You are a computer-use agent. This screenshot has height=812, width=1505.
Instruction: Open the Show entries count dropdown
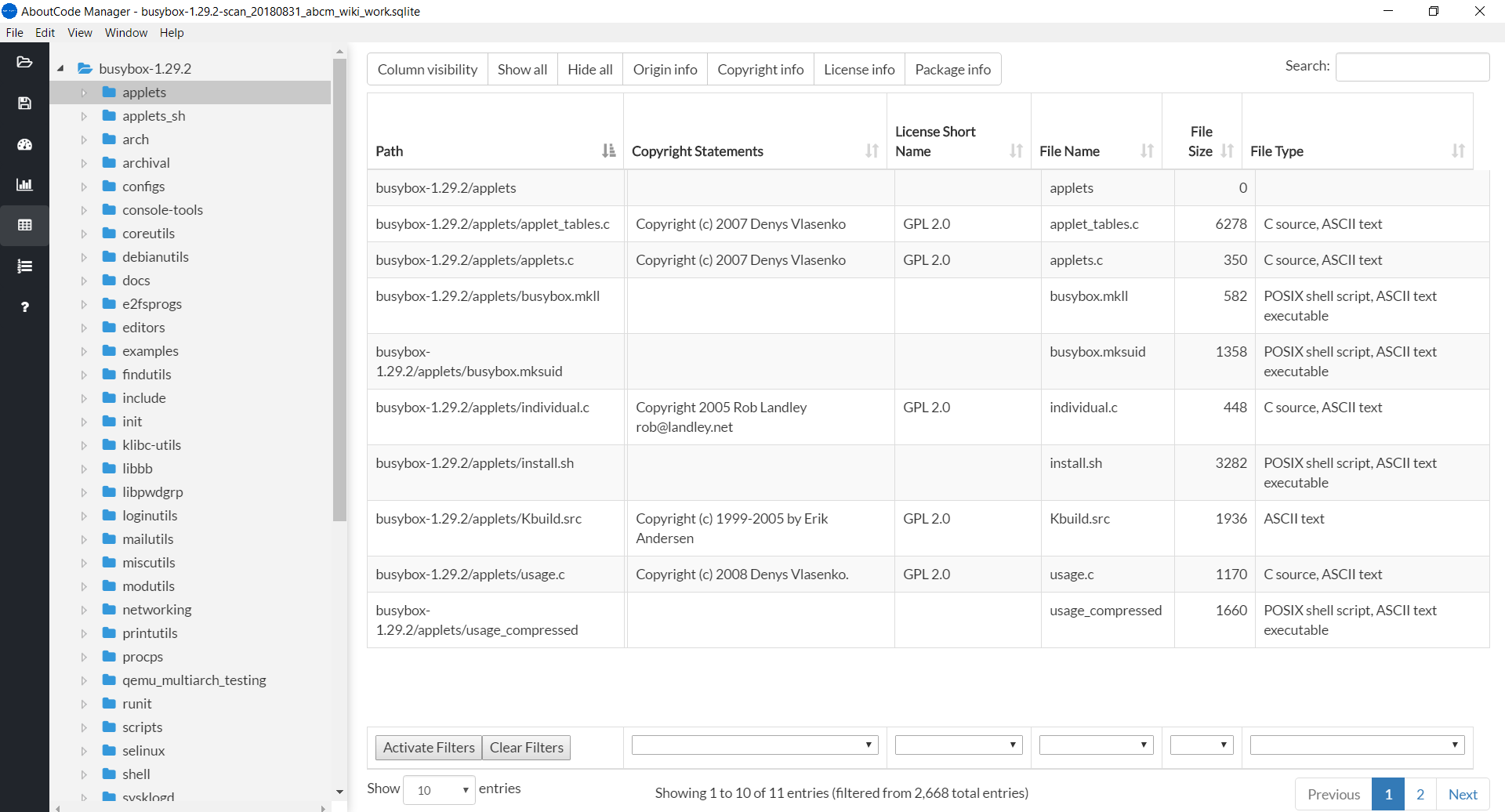click(x=439, y=790)
